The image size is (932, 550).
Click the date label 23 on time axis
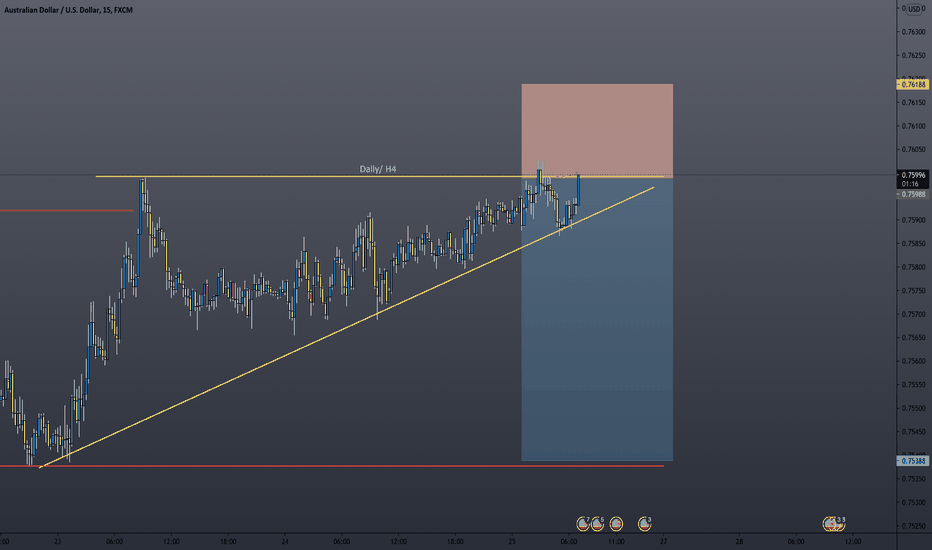pos(58,542)
